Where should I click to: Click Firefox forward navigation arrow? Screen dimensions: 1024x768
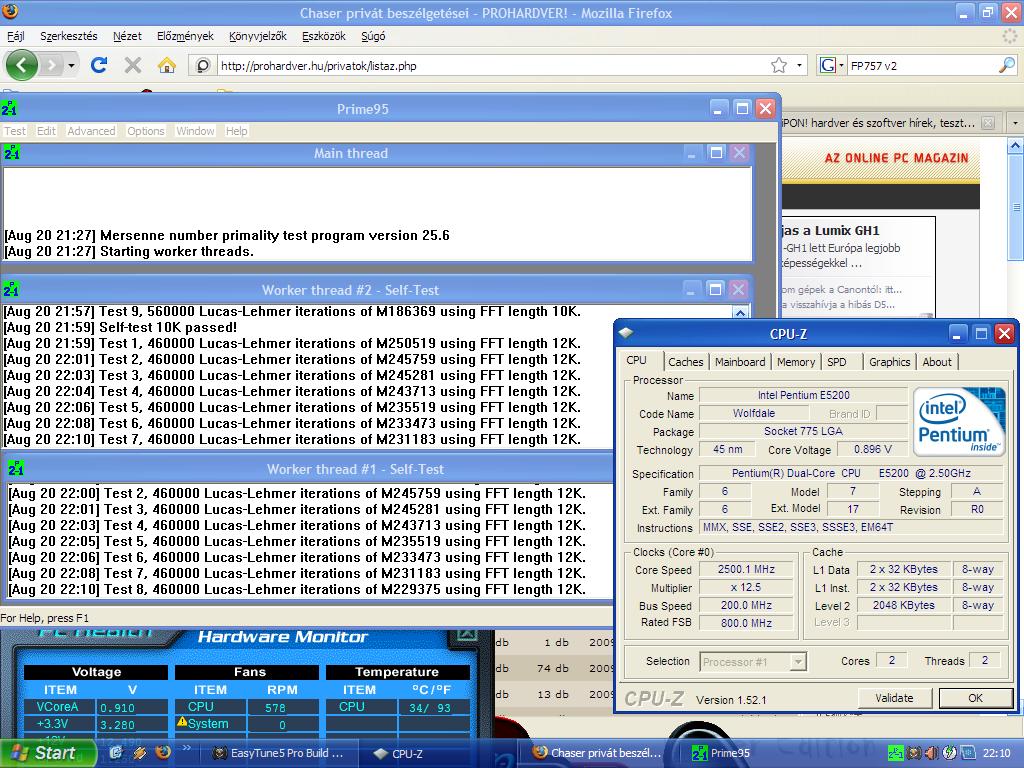(51, 65)
